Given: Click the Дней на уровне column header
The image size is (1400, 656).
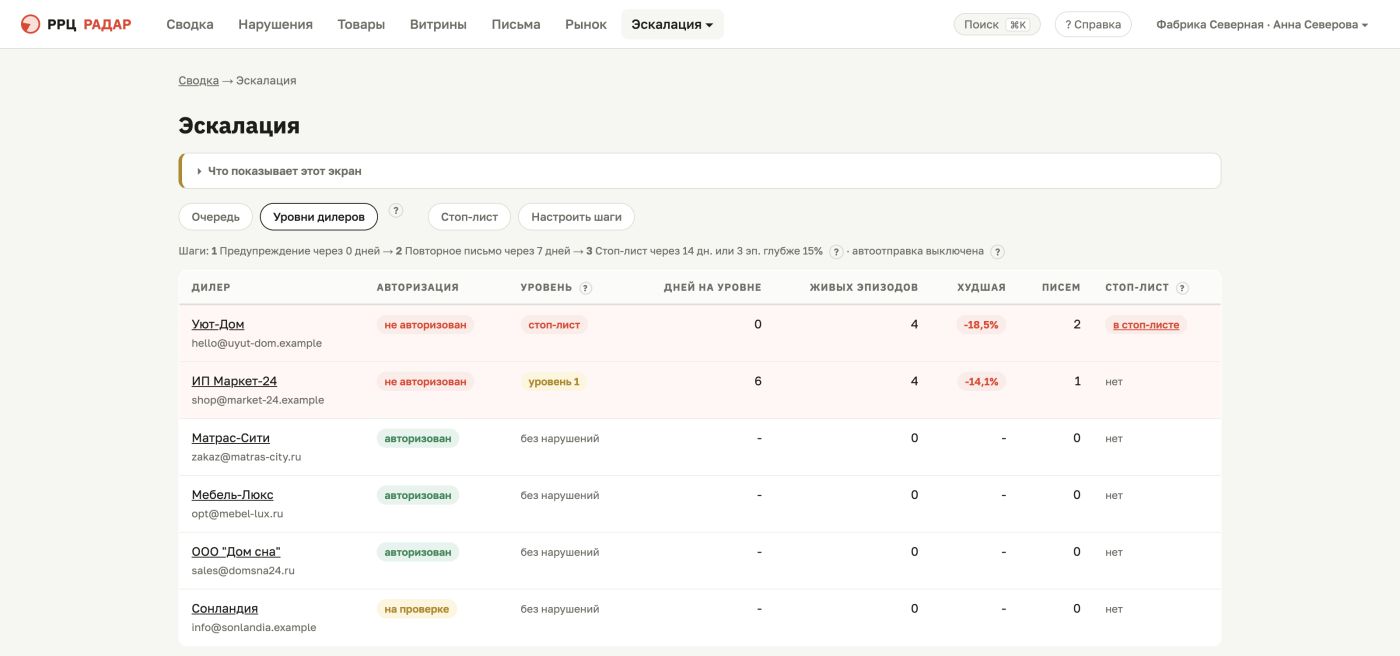Looking at the screenshot, I should click(x=713, y=288).
